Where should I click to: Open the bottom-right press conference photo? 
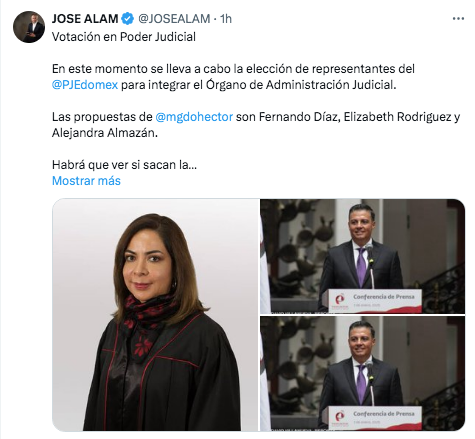coord(362,374)
